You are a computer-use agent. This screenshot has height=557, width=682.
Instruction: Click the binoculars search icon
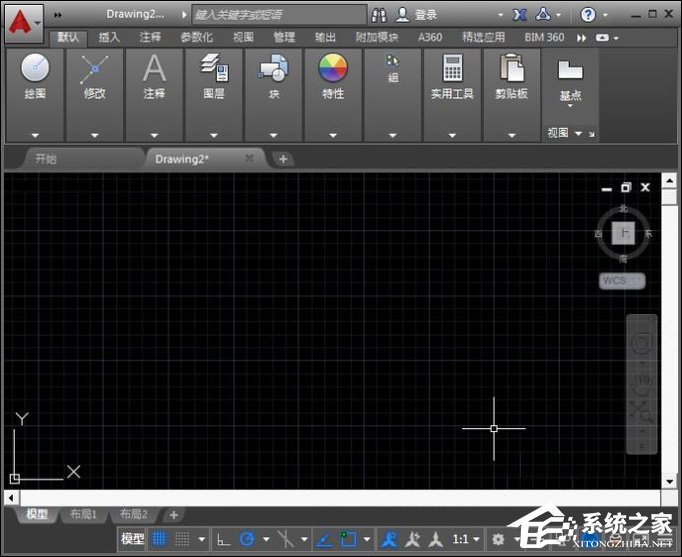click(x=379, y=15)
